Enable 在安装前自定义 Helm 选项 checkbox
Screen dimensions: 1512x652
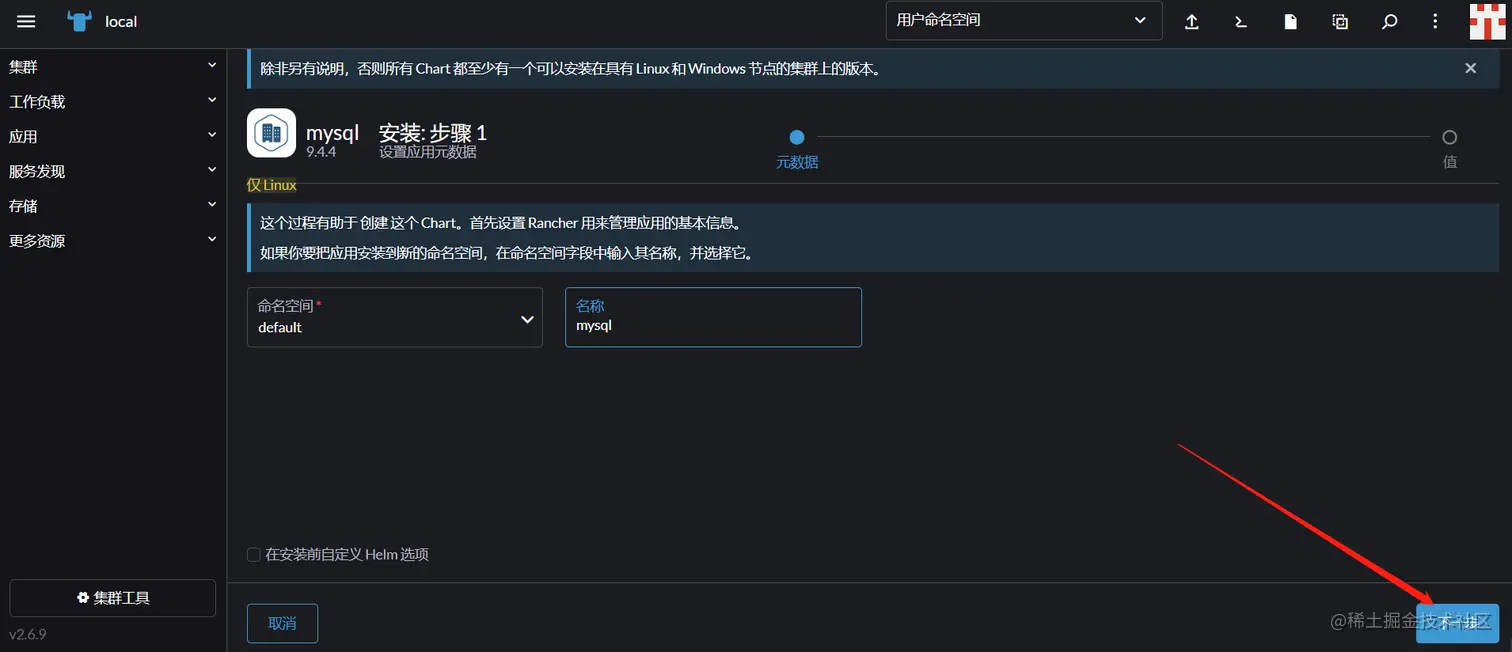[254, 554]
